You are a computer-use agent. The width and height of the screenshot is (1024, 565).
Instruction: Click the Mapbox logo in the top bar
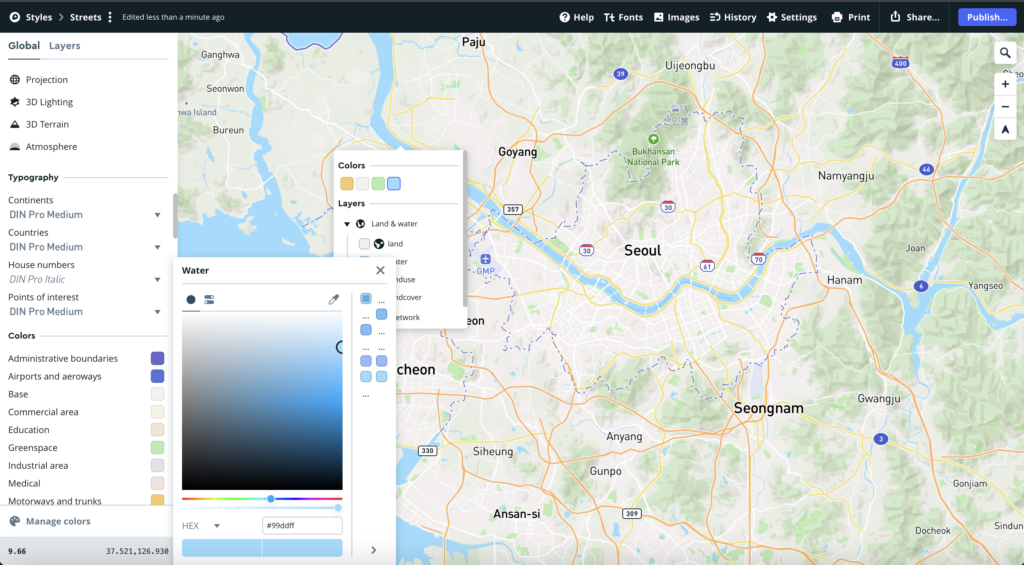14,17
